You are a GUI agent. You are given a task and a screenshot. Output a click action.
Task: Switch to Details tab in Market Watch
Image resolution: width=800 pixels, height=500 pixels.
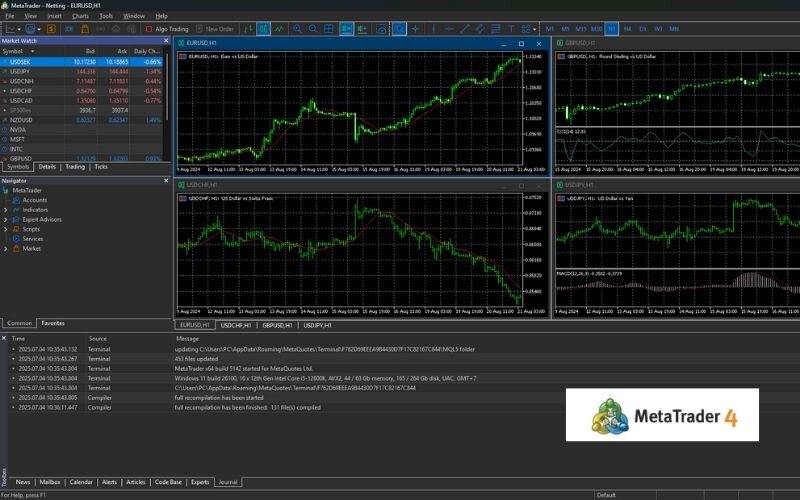[x=47, y=167]
